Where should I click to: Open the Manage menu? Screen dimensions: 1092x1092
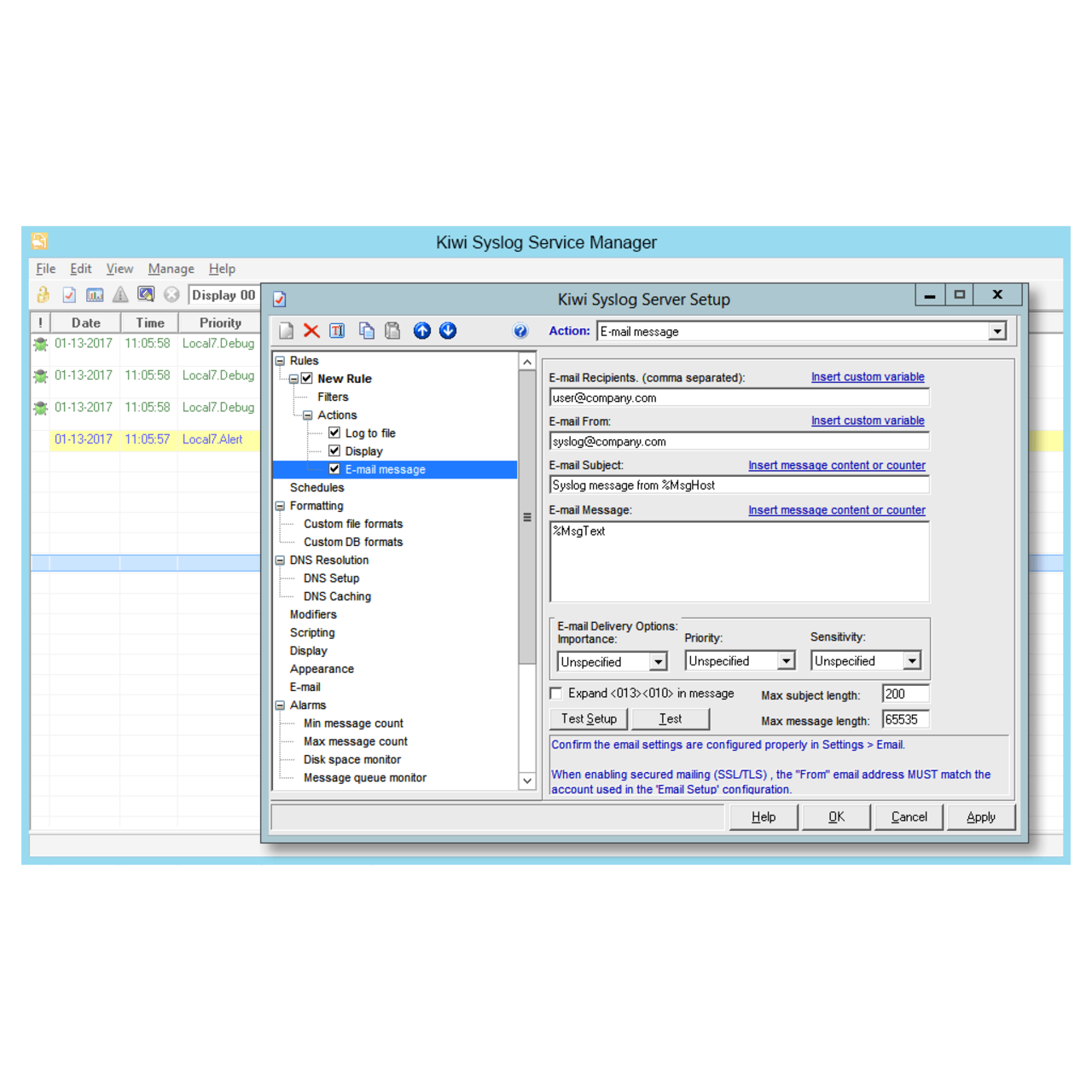(x=171, y=268)
